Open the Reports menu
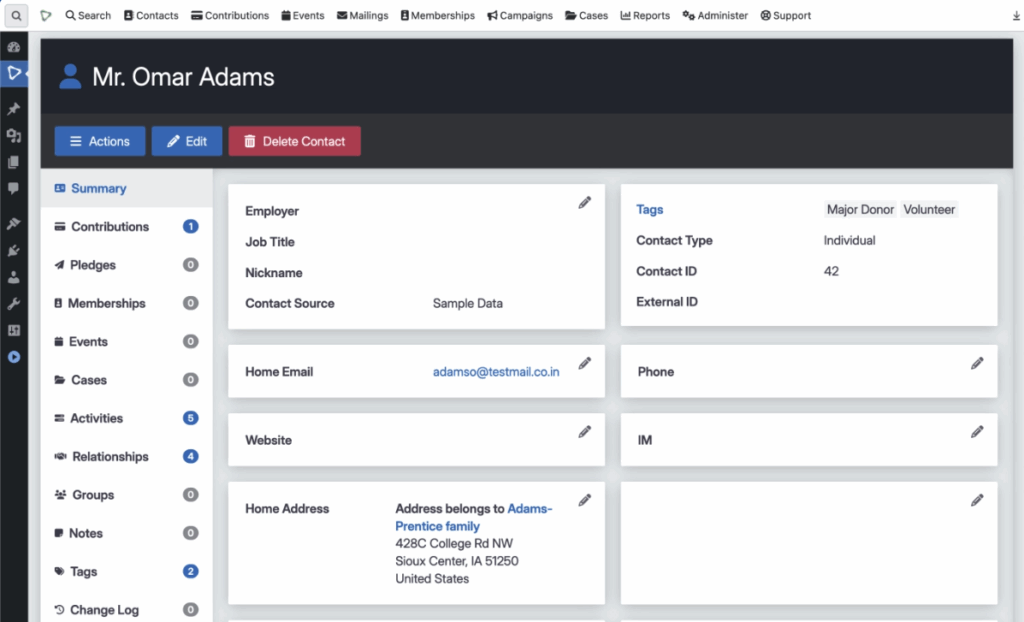Screen dimensions: 1024x622 point(645,16)
